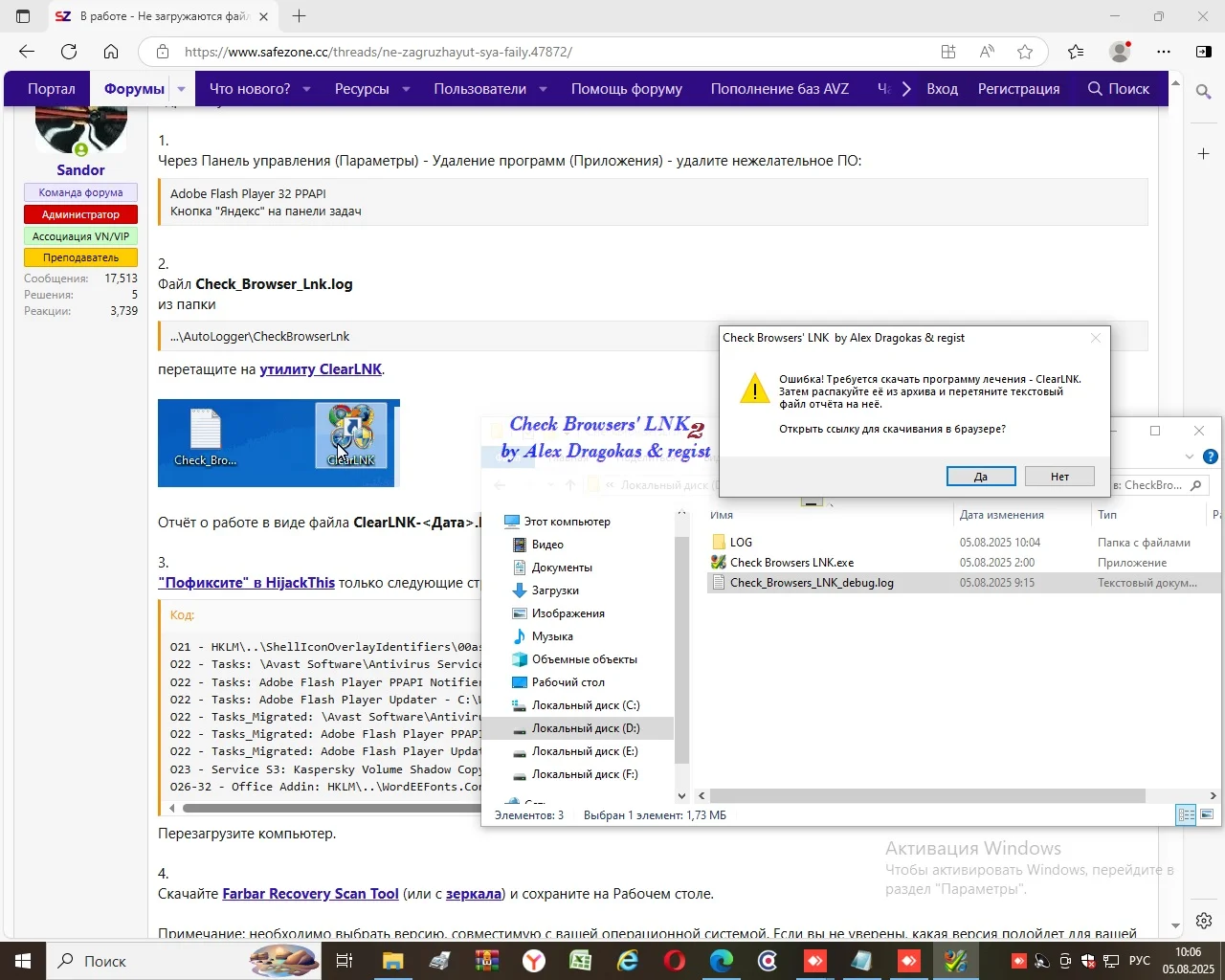Refresh the browser page

pyautogui.click(x=69, y=52)
